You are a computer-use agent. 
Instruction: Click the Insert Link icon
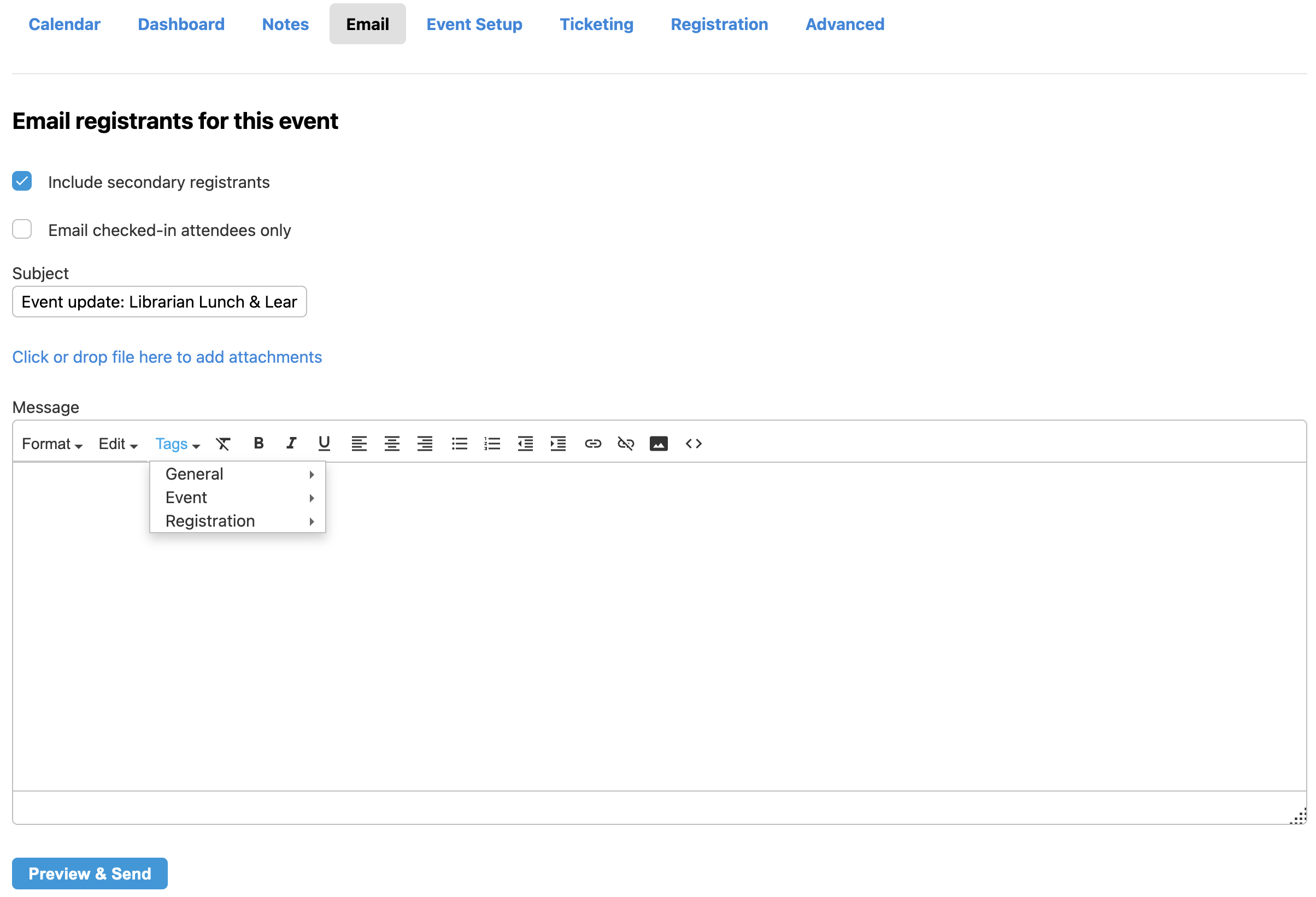(592, 444)
